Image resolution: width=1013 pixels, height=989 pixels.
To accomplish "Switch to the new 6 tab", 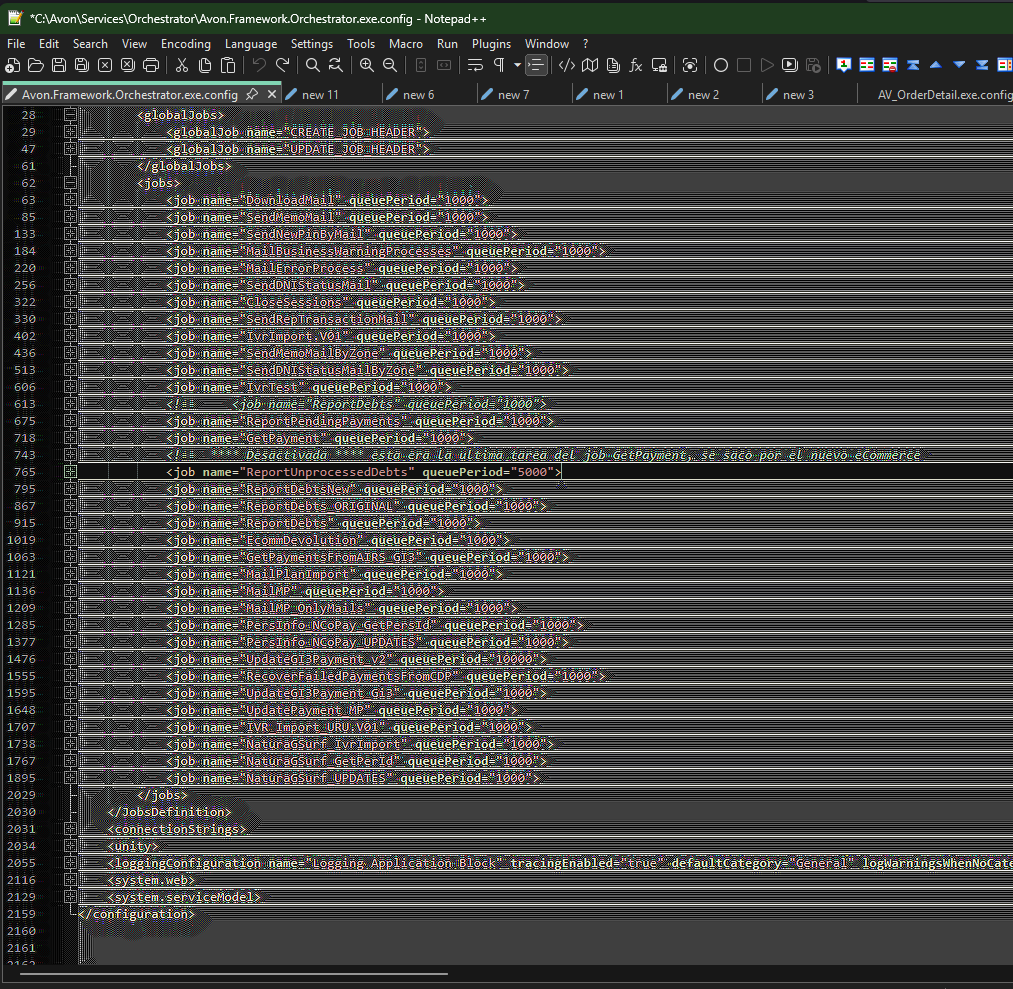I will [x=419, y=95].
